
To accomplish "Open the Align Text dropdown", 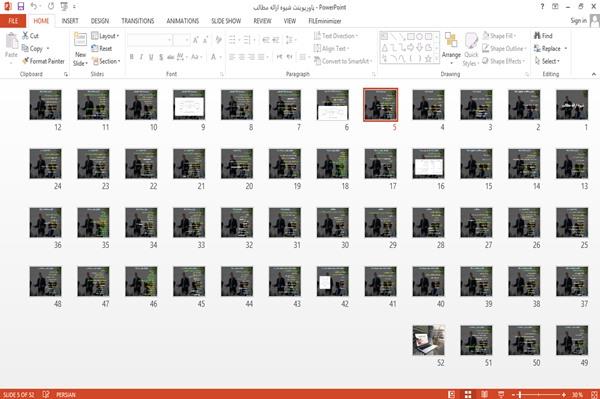I will click(331, 48).
